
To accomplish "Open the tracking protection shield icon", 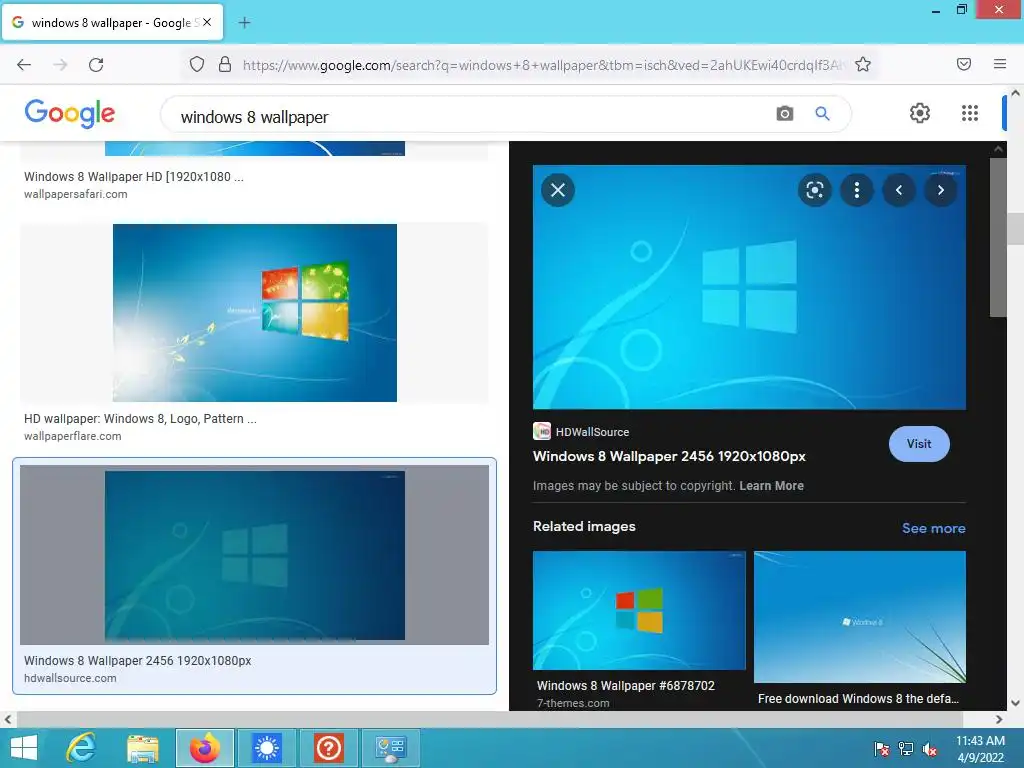I will click(x=197, y=64).
